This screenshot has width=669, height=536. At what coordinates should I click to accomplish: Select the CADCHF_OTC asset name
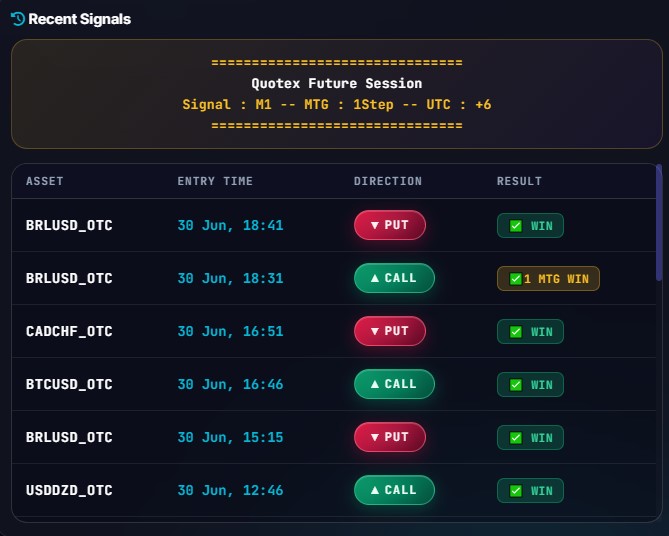click(69, 331)
